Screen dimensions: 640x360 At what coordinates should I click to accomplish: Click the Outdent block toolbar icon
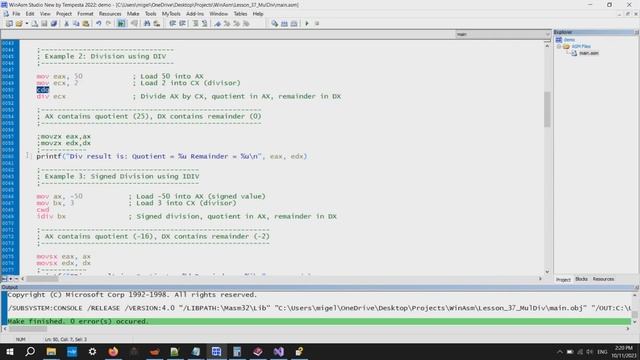coord(182,24)
